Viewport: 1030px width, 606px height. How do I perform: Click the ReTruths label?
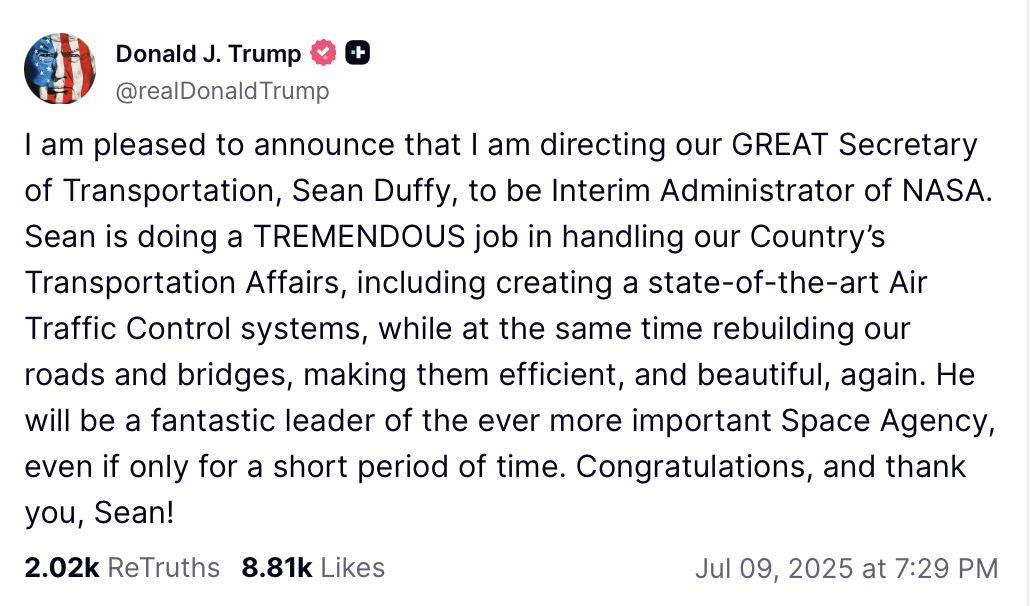164,568
